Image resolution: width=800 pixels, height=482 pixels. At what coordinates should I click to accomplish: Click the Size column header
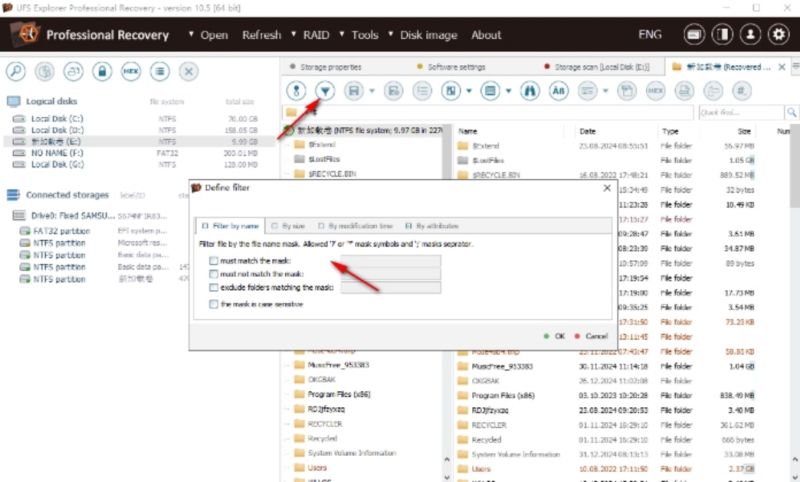click(x=743, y=131)
